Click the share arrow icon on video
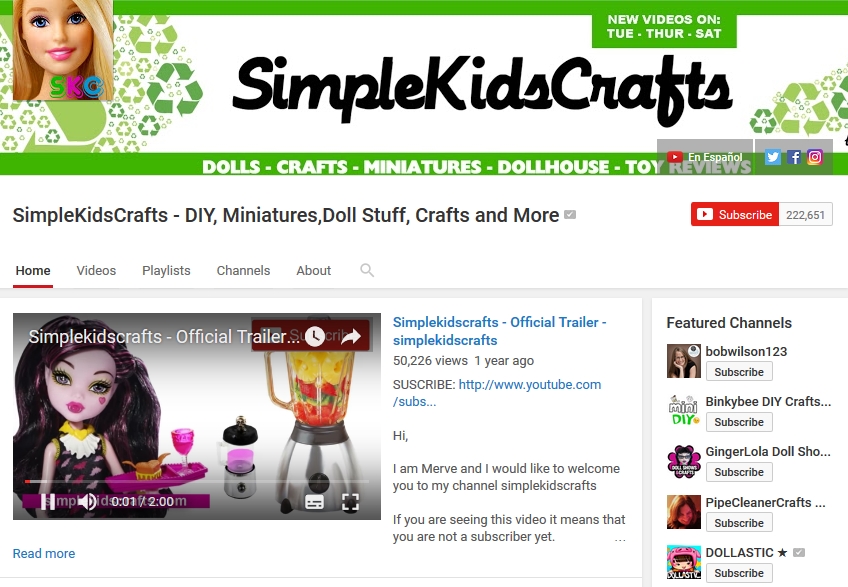This screenshot has height=587, width=848. click(350, 337)
